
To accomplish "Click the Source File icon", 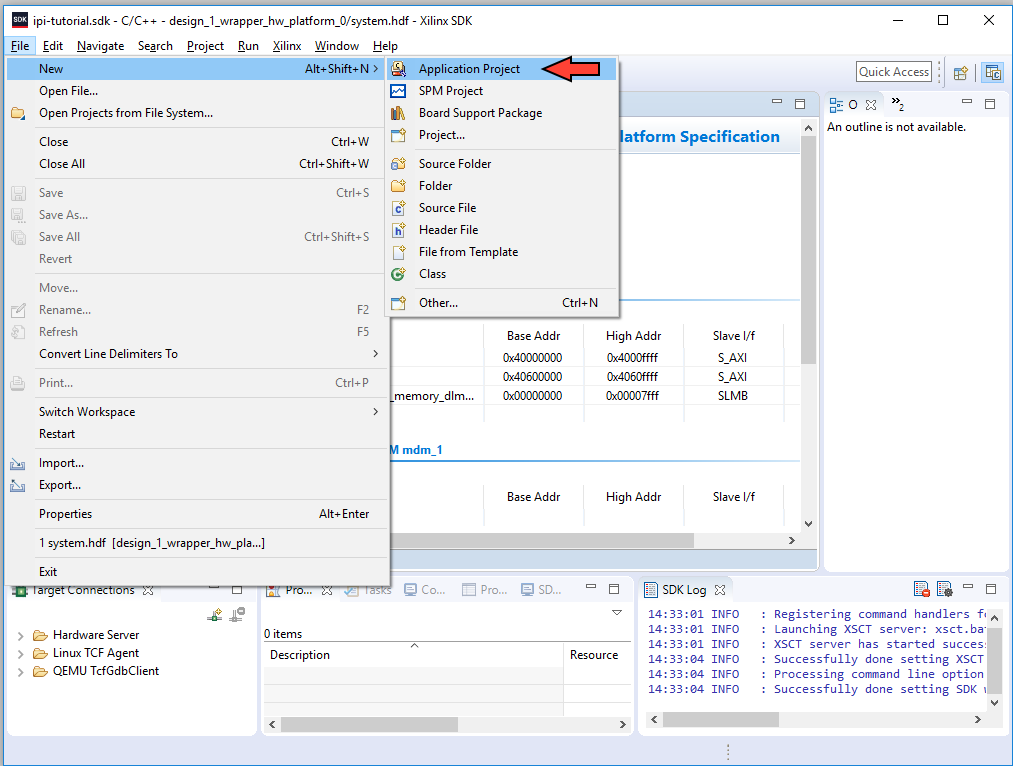I will 399,207.
